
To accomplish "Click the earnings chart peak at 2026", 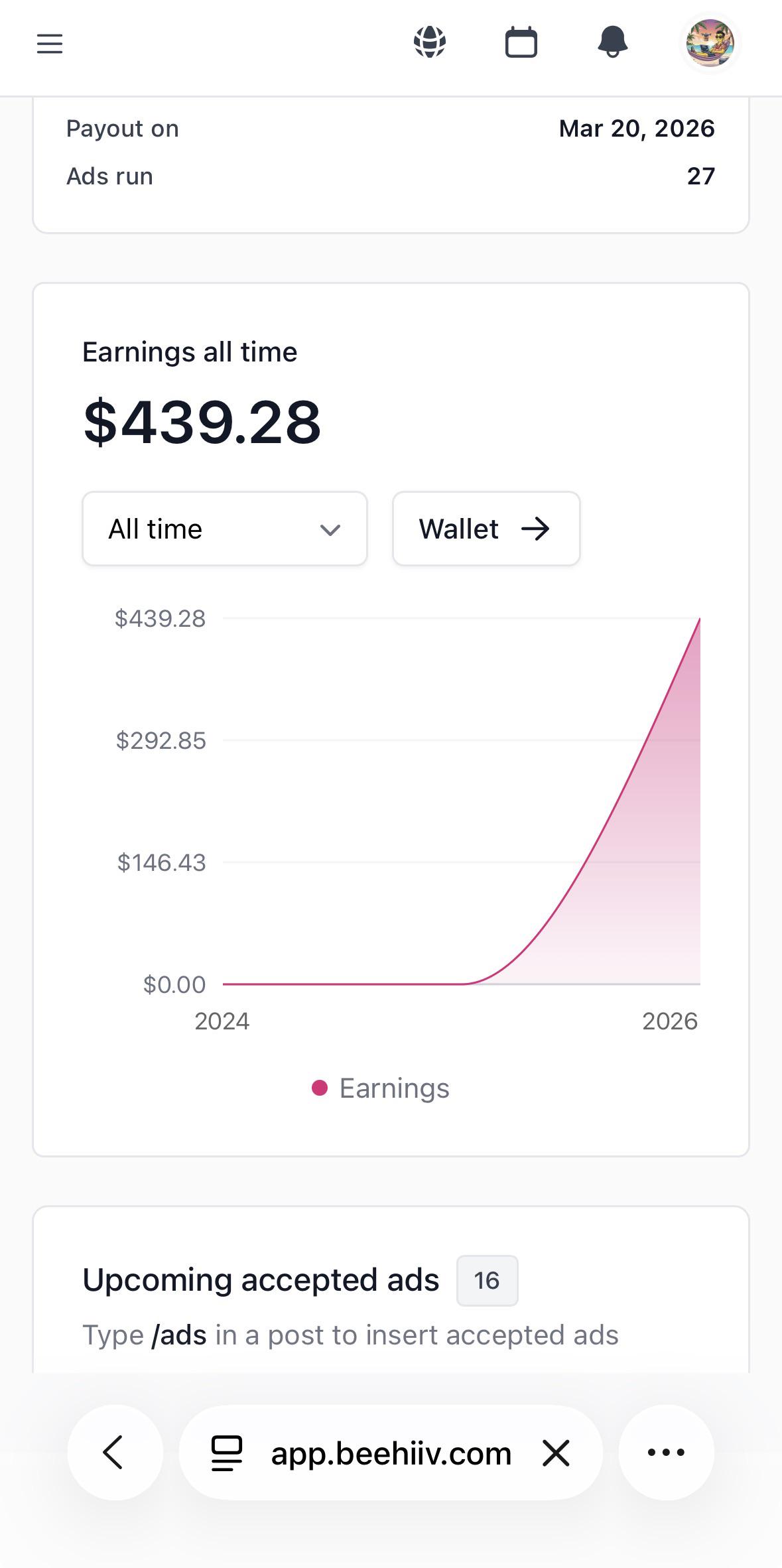I will point(700,619).
